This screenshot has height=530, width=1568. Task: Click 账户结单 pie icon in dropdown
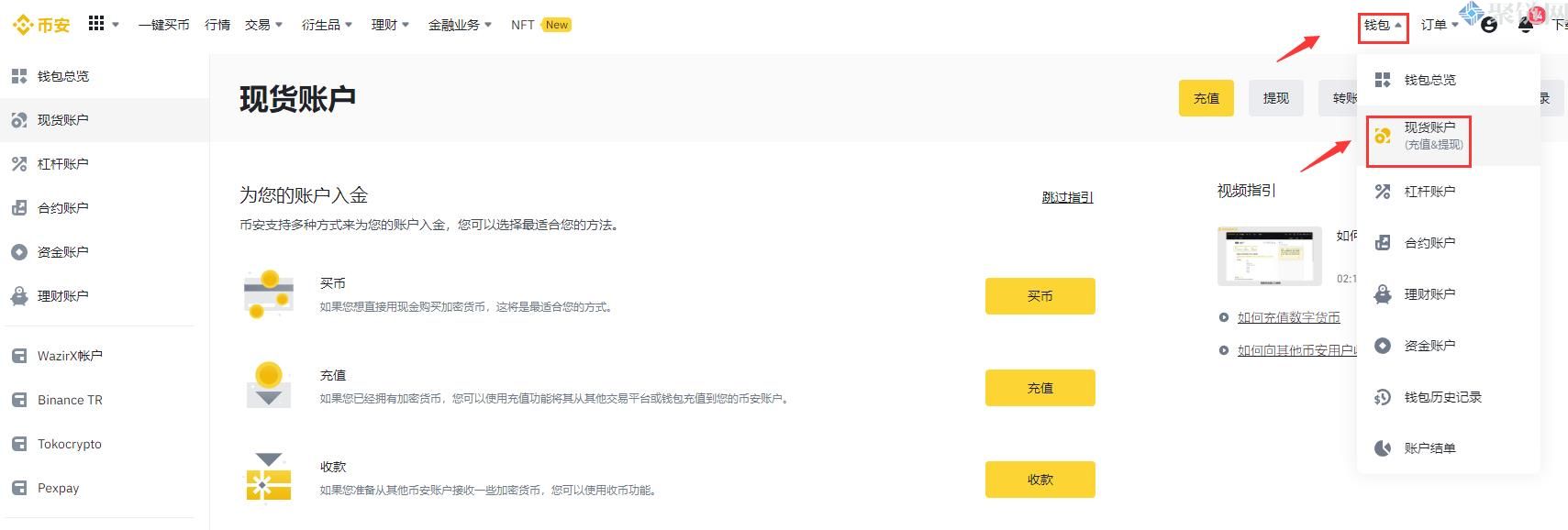[1383, 448]
